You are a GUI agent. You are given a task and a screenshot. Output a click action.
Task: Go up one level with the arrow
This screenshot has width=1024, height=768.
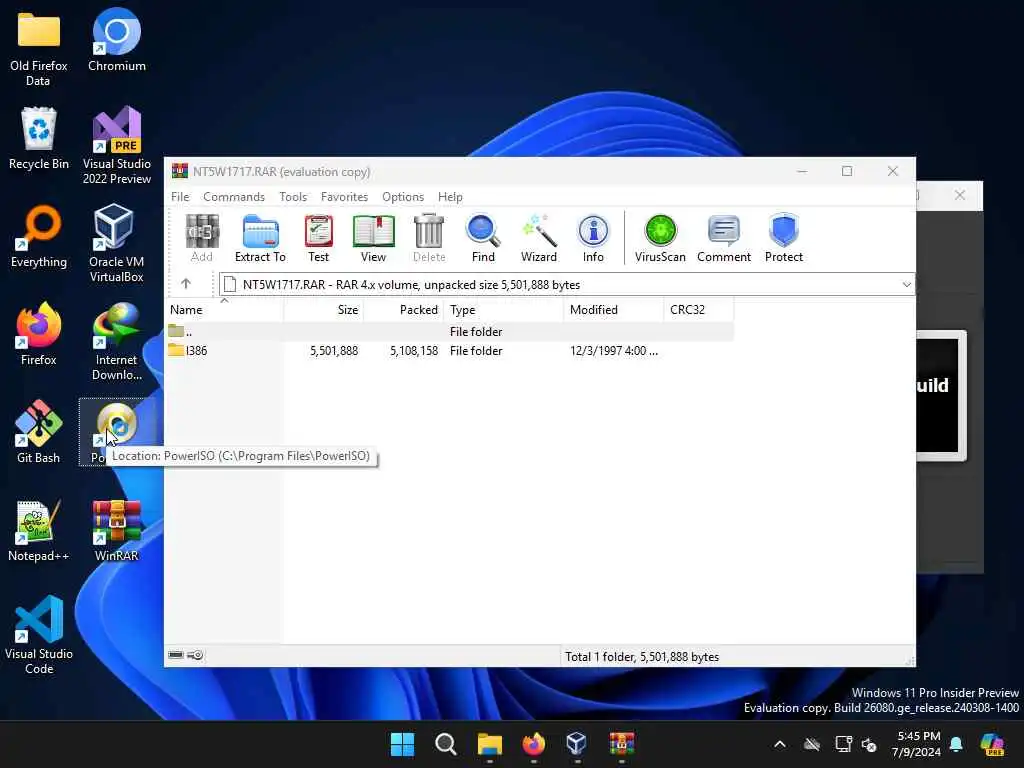click(186, 283)
